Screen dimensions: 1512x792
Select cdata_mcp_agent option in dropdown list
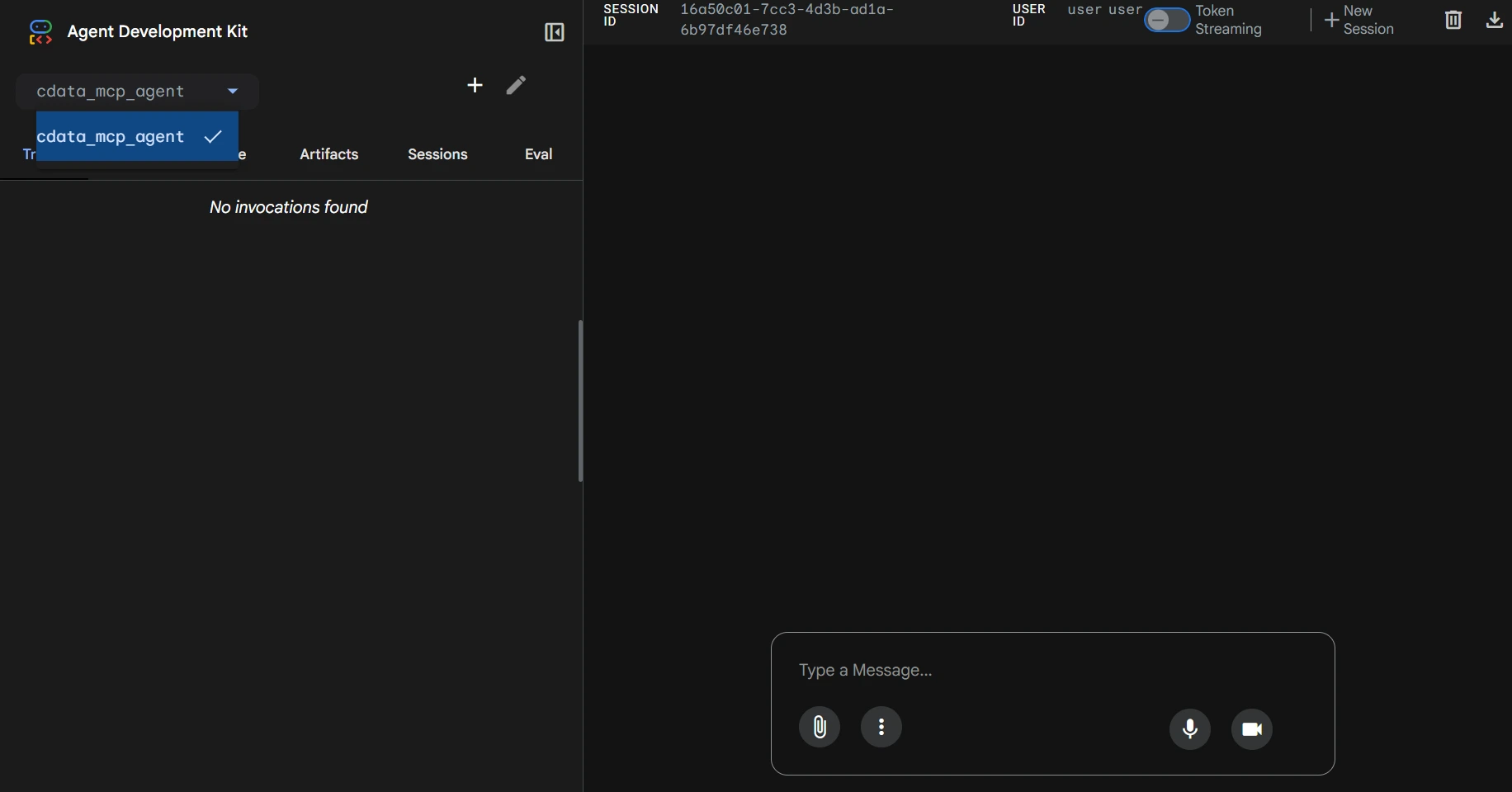tap(137, 136)
